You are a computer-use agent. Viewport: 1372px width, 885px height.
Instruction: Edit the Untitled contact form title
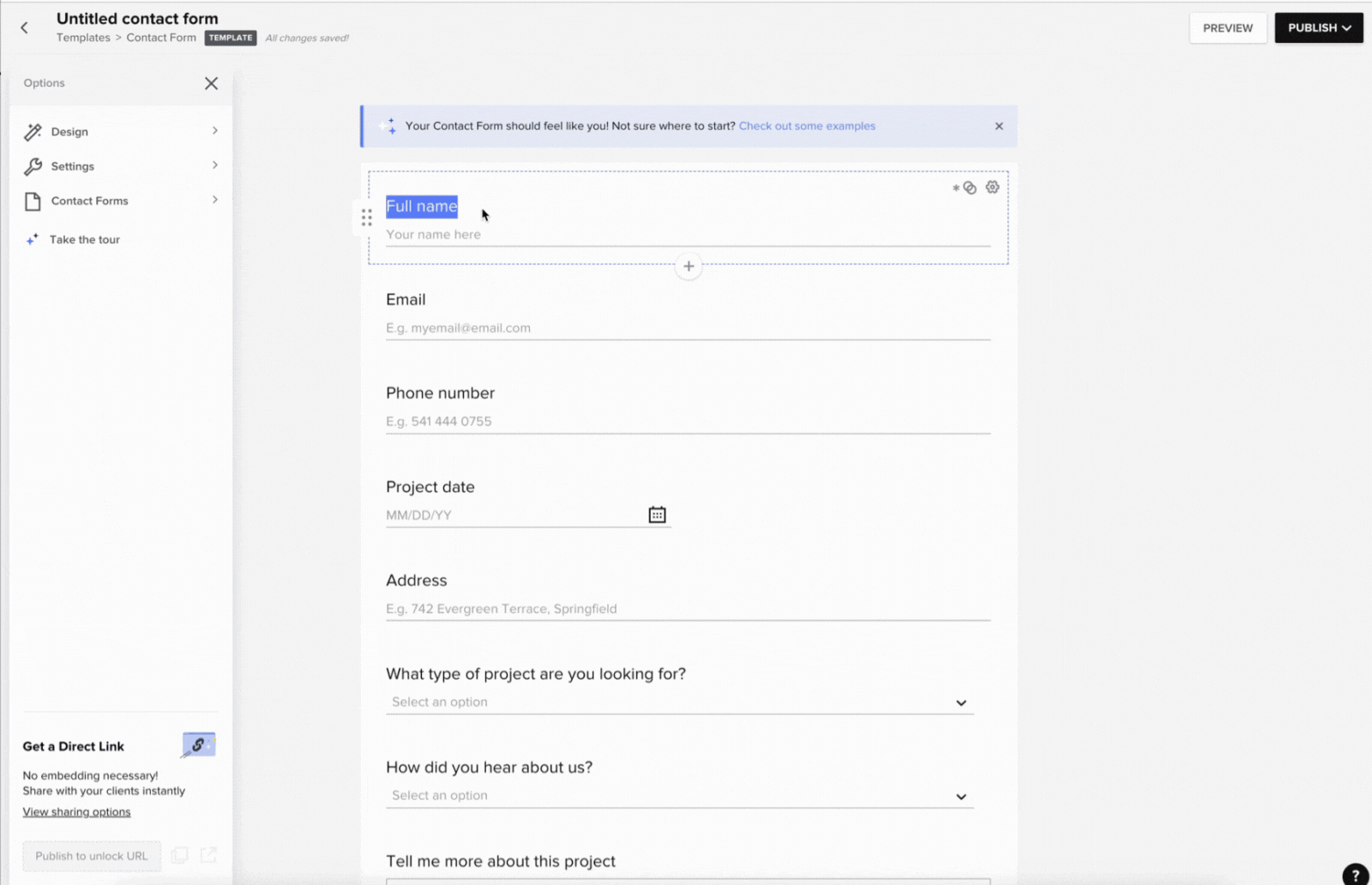137,18
